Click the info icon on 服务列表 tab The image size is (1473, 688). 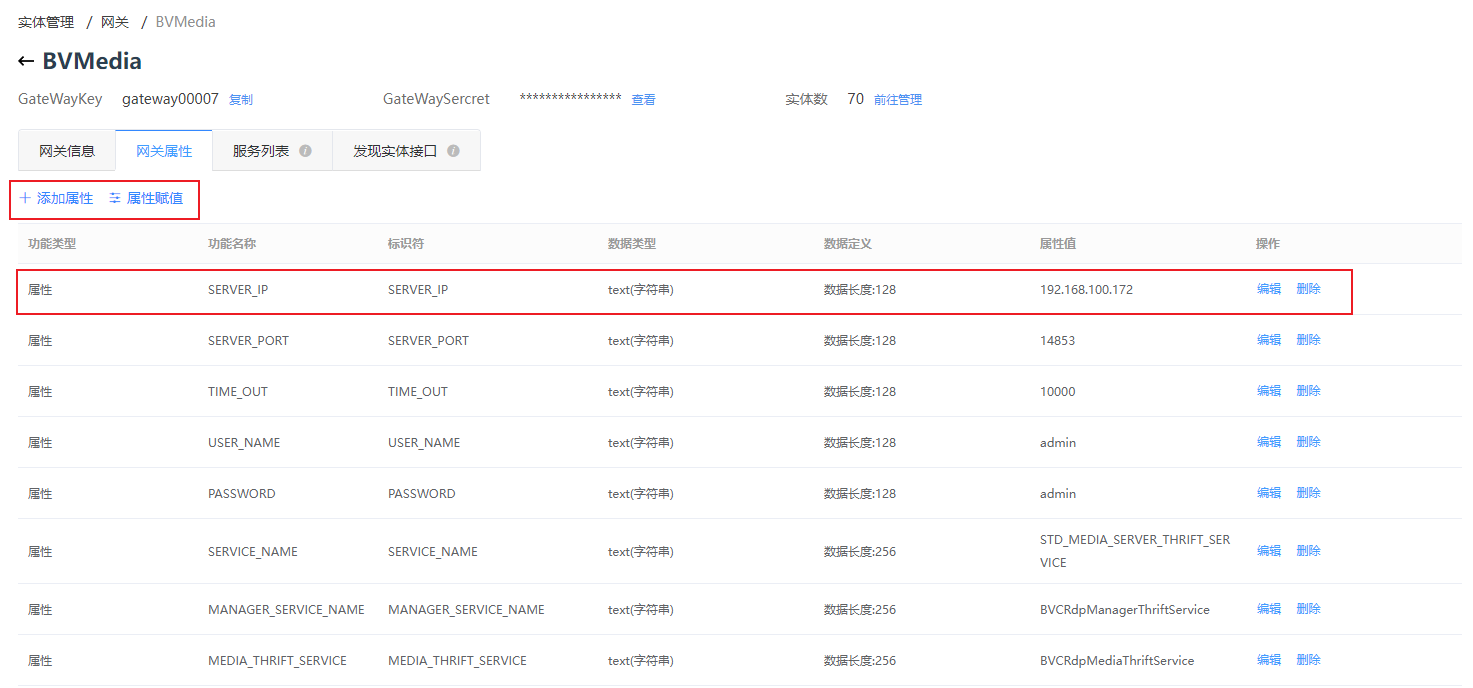coord(305,151)
